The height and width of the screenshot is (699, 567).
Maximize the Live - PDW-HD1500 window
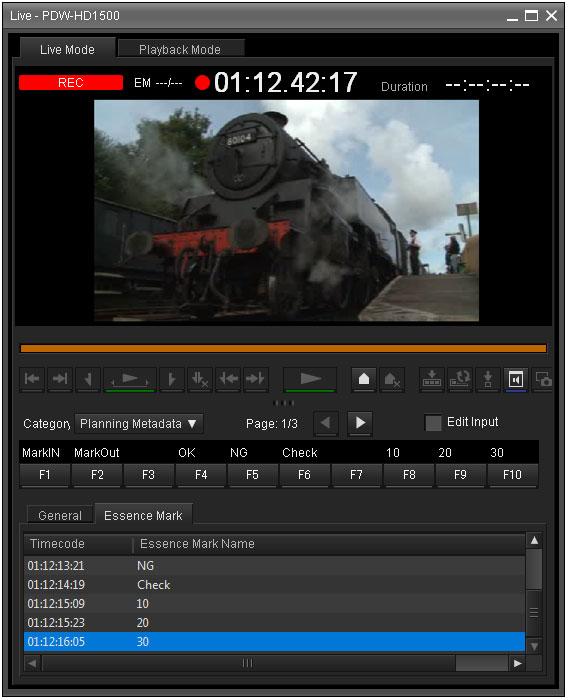[531, 16]
